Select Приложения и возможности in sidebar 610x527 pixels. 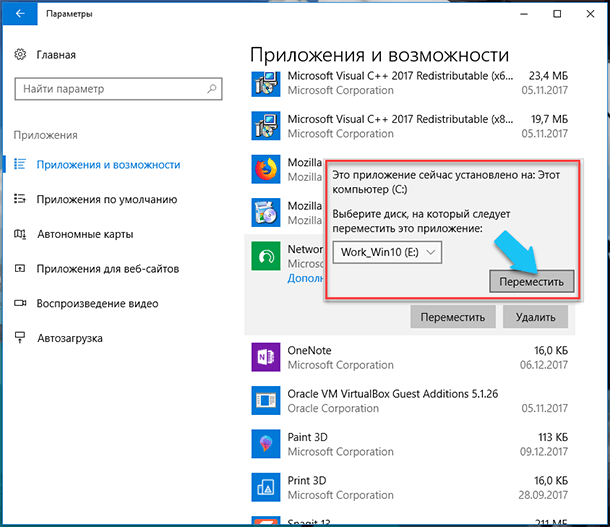pos(108,165)
